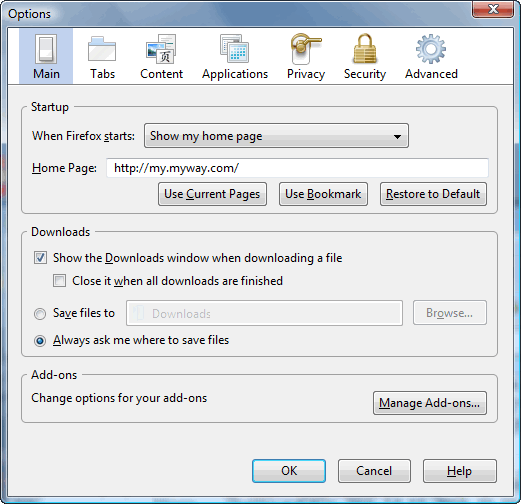The width and height of the screenshot is (521, 504).
Task: Click the Browse... button
Action: click(450, 313)
